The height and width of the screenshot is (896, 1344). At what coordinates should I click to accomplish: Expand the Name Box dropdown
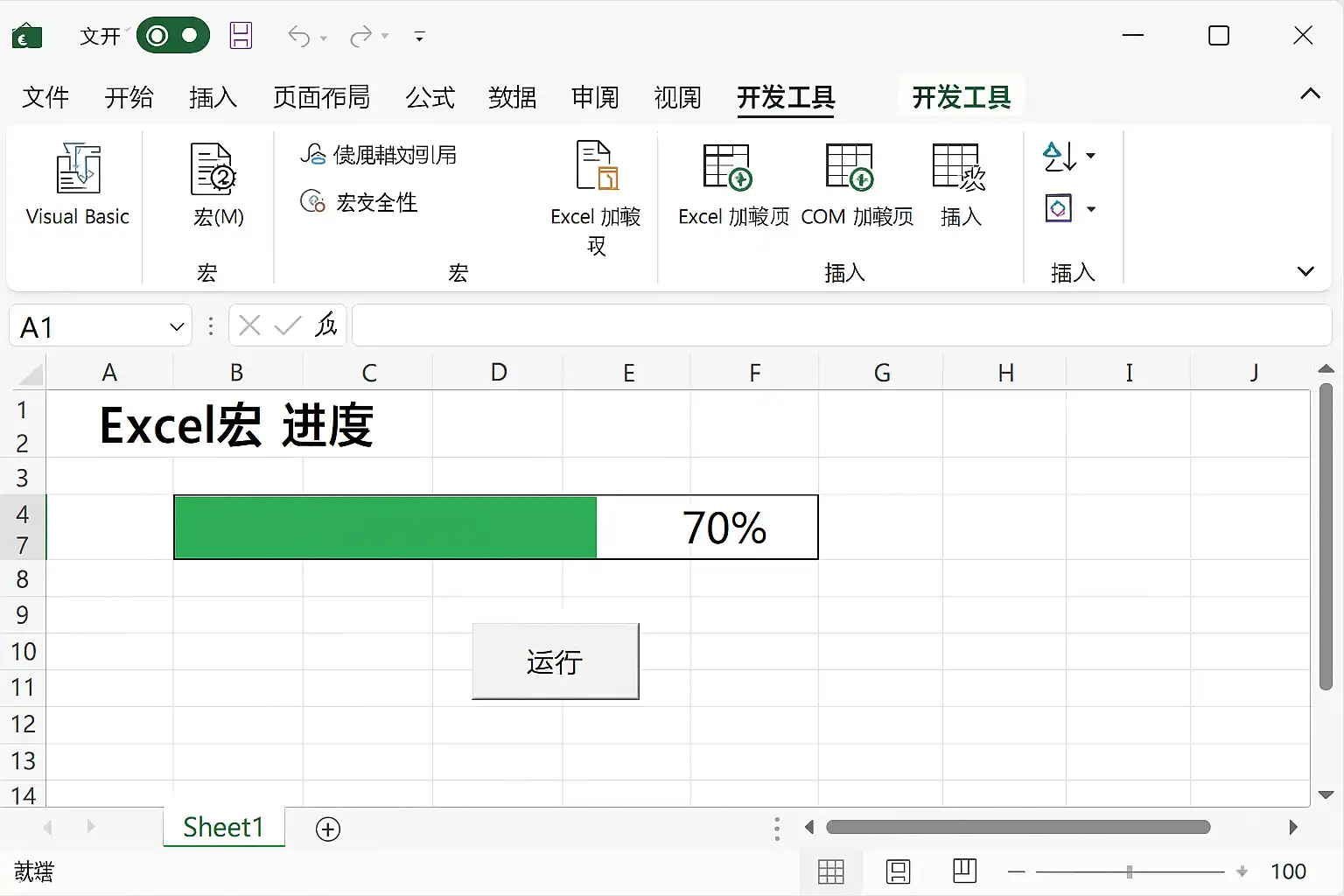point(177,327)
